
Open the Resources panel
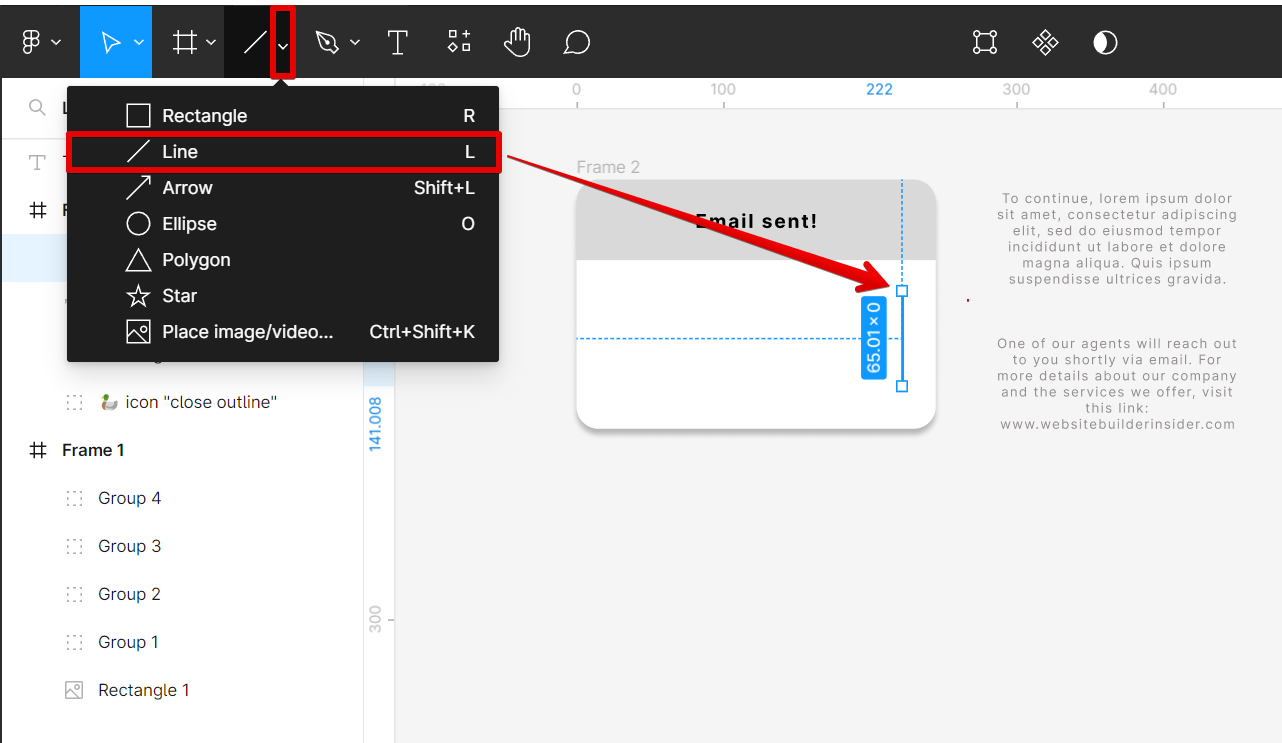[x=458, y=41]
